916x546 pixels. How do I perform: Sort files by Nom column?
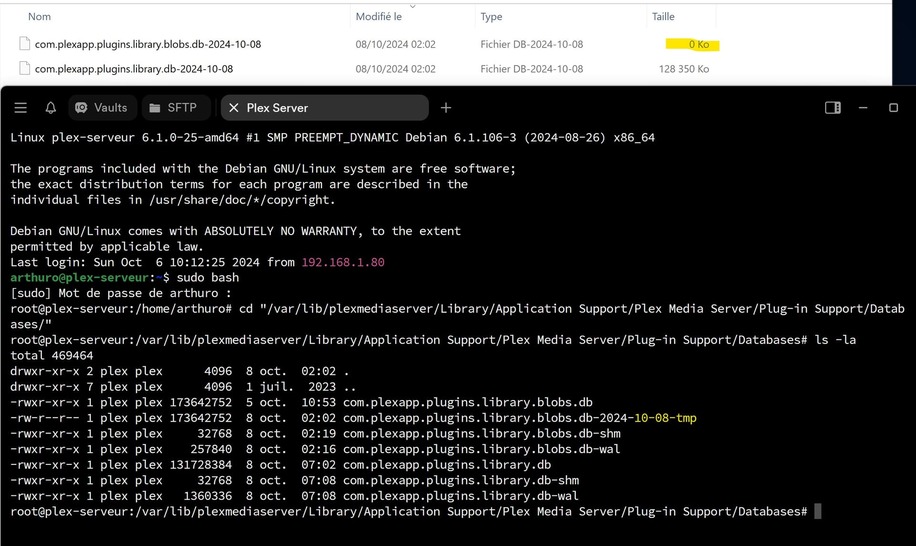click(40, 17)
